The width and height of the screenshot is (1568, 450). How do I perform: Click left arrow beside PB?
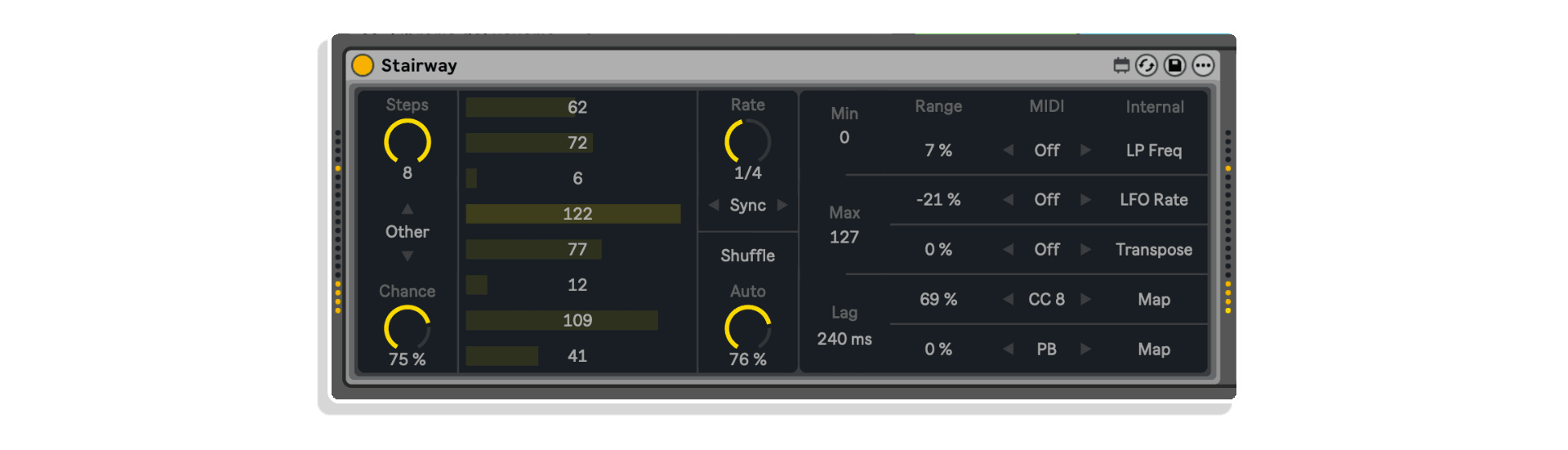tap(1009, 350)
